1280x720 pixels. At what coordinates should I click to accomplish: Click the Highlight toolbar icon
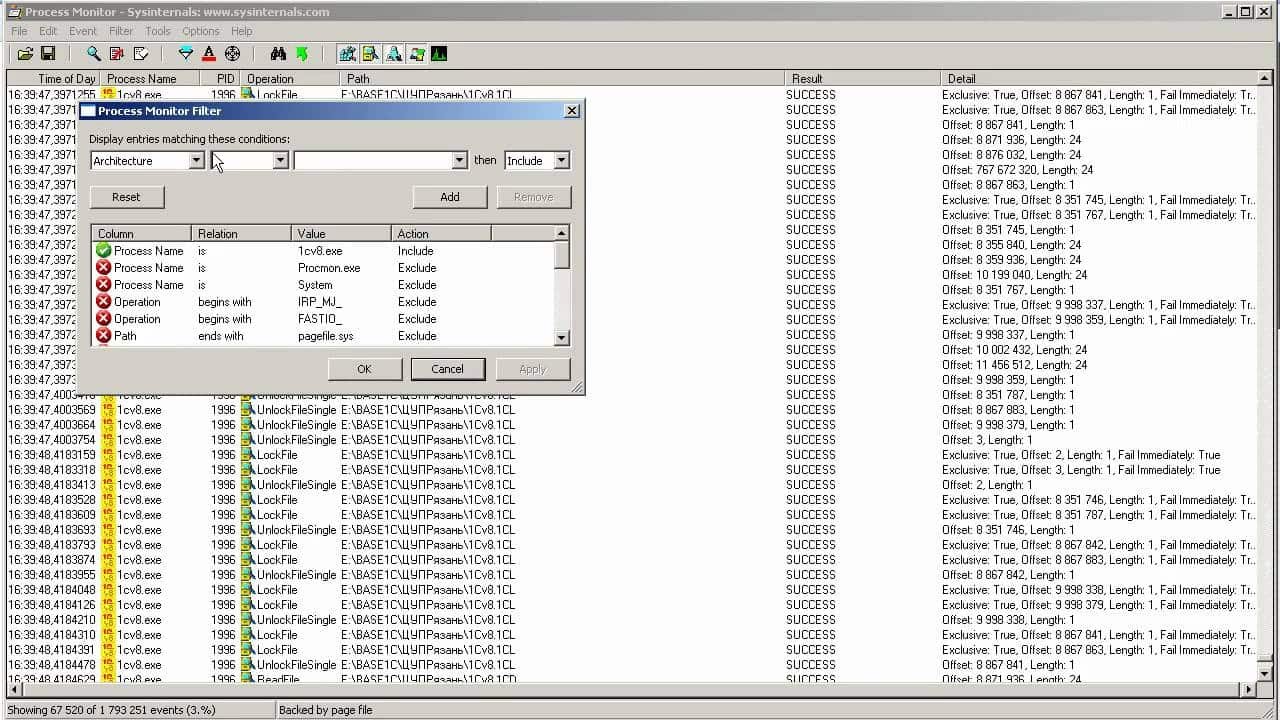coord(209,54)
